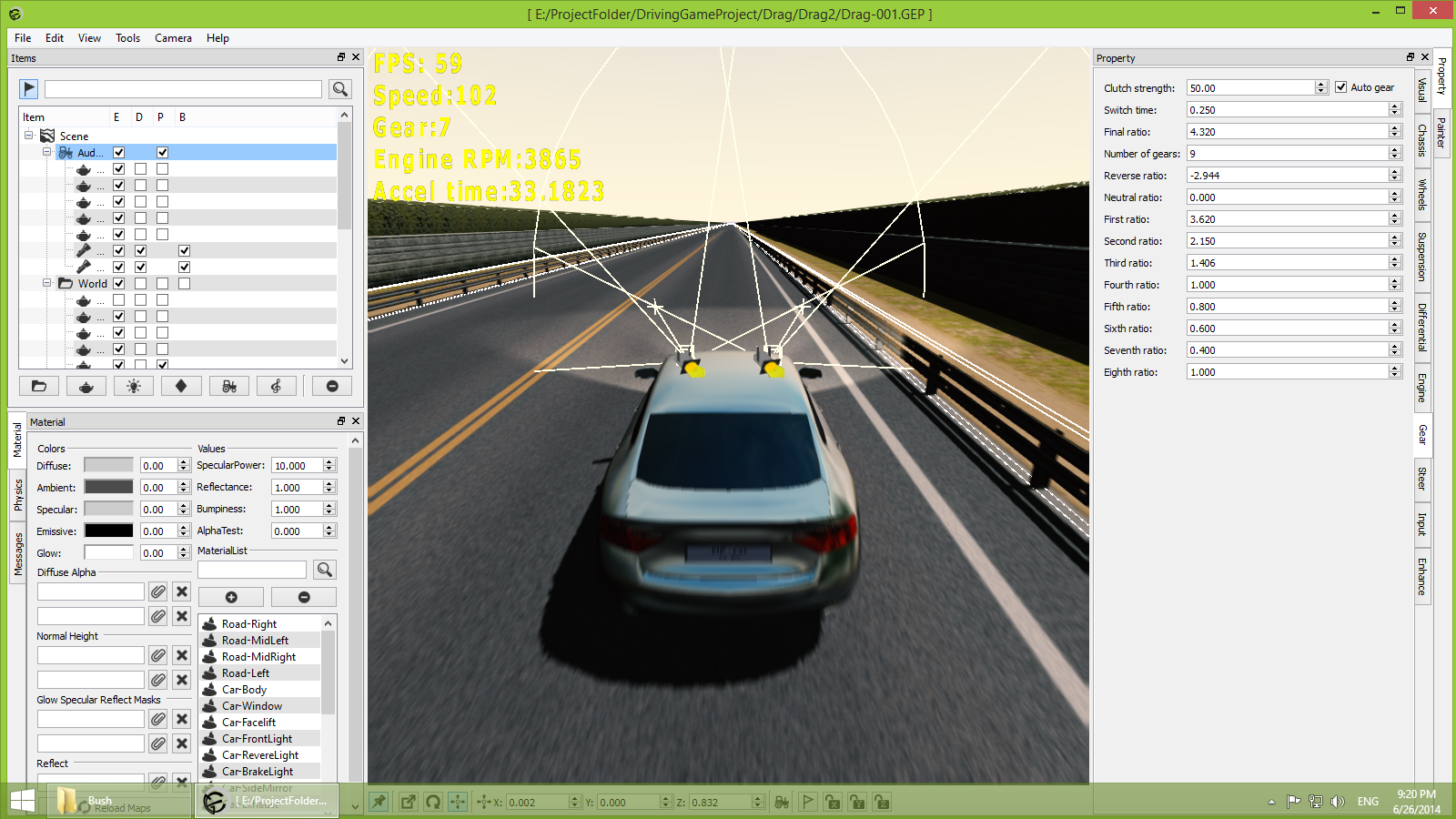The image size is (1456, 819).
Task: Open the Tools menu
Action: tap(127, 38)
